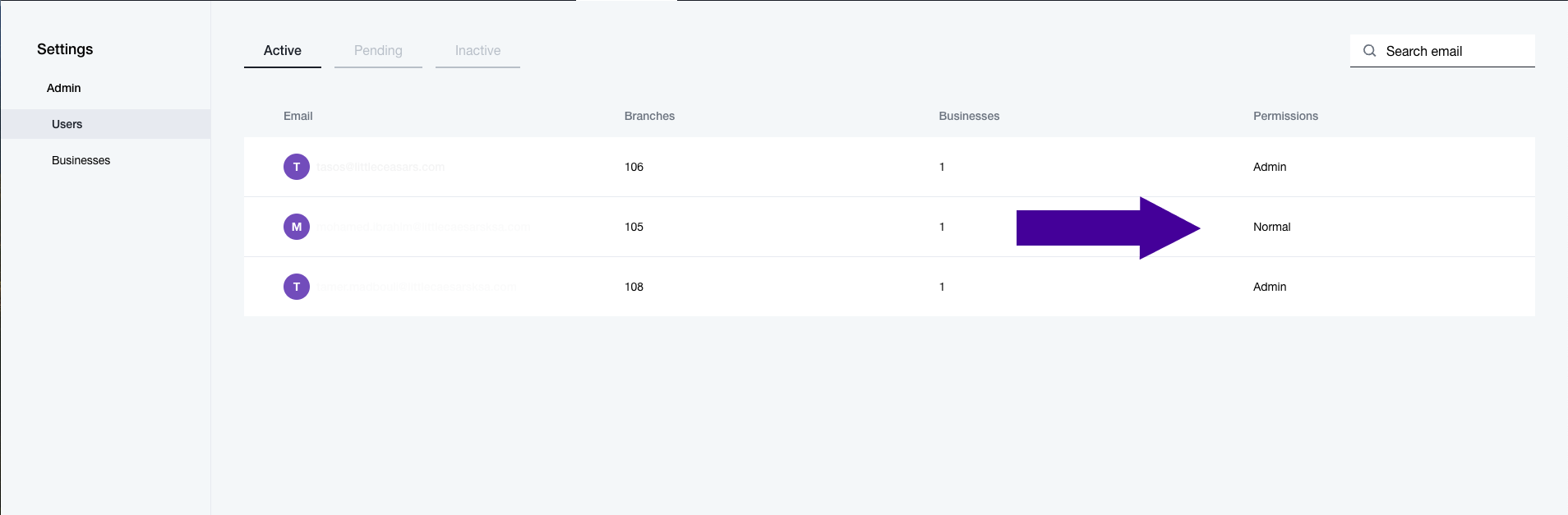The width and height of the screenshot is (1568, 515).
Task: Click the Normal permission label
Action: pyautogui.click(x=1271, y=226)
